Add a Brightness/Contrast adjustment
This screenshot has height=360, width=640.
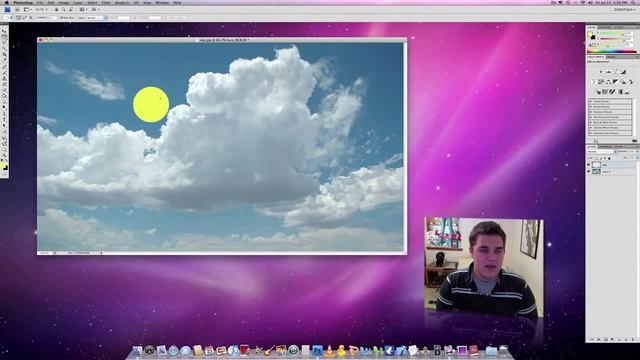[x=601, y=71]
